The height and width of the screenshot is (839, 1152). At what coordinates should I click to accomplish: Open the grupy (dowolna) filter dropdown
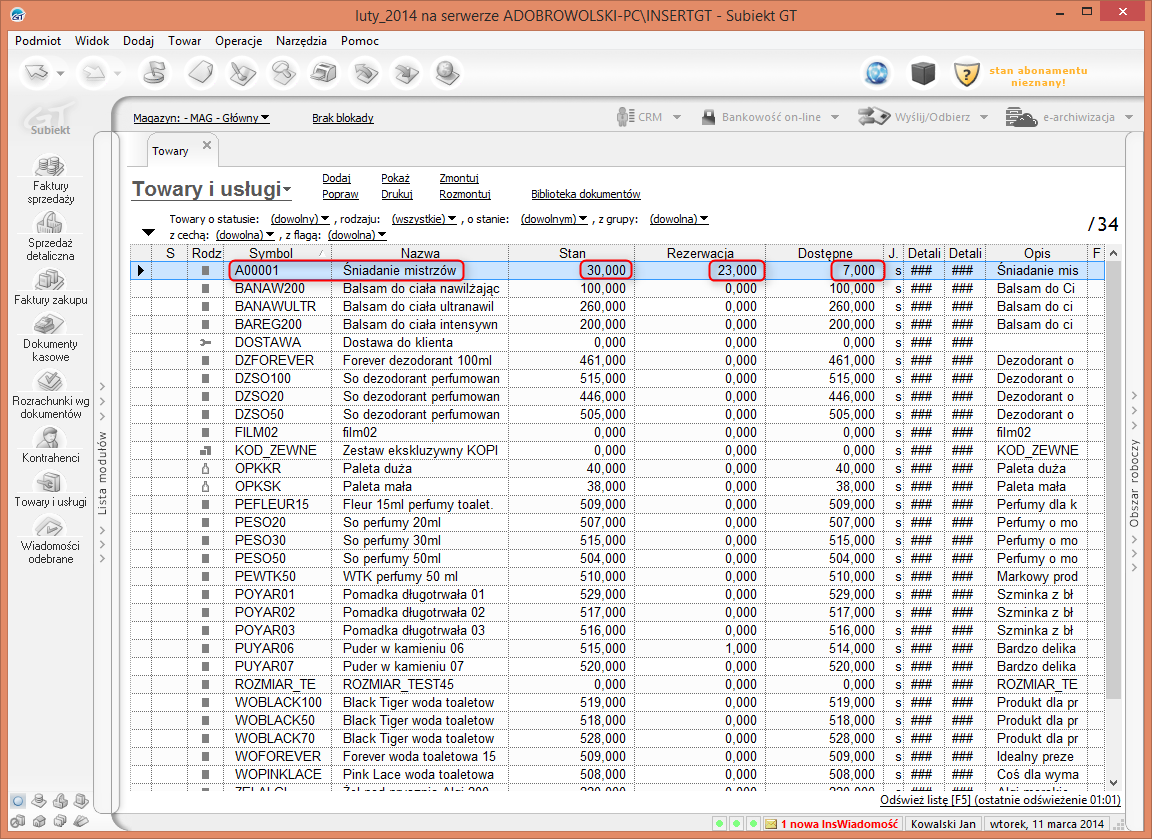[679, 219]
